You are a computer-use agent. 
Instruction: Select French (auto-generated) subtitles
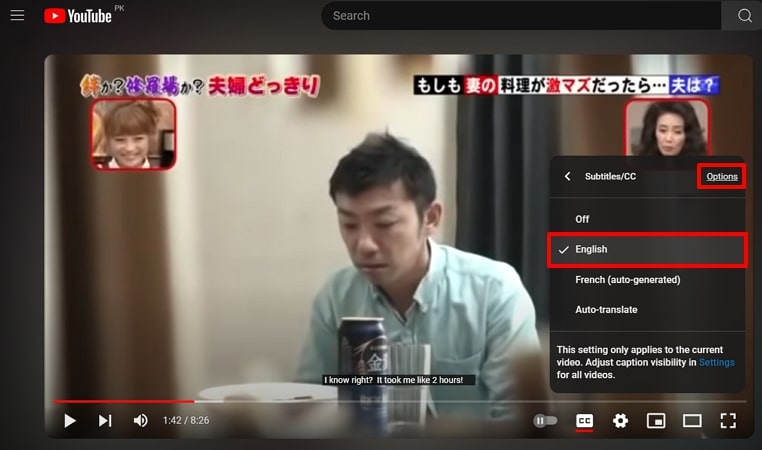(x=627, y=280)
